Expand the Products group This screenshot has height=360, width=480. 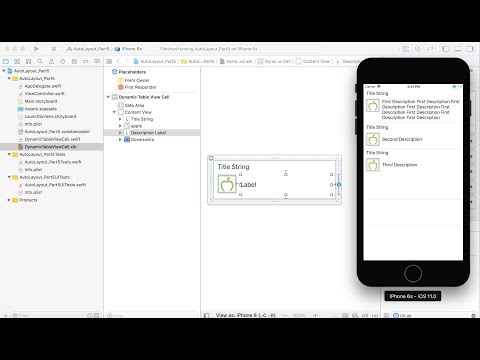click(9, 200)
